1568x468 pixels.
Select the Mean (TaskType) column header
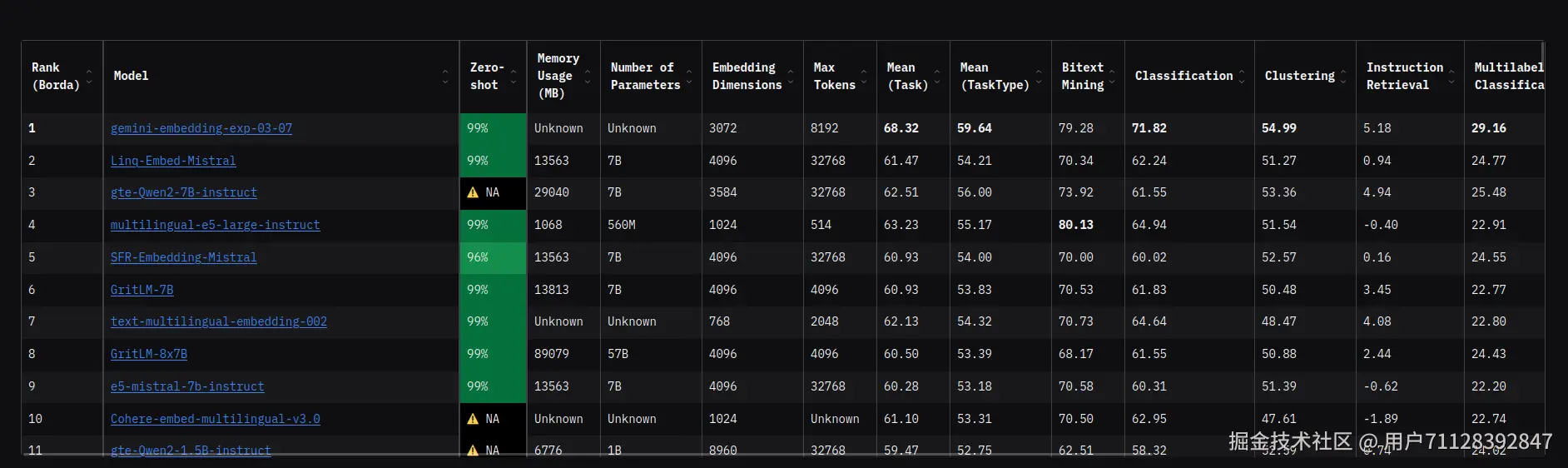point(995,76)
